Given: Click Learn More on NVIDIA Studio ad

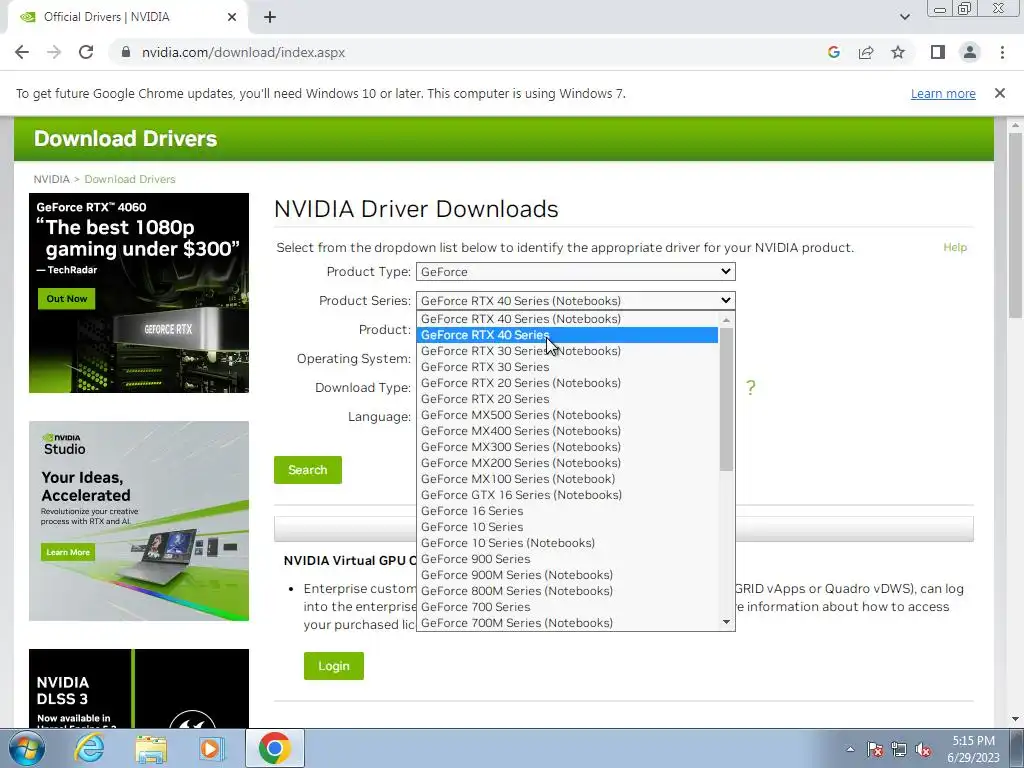Looking at the screenshot, I should point(68,552).
